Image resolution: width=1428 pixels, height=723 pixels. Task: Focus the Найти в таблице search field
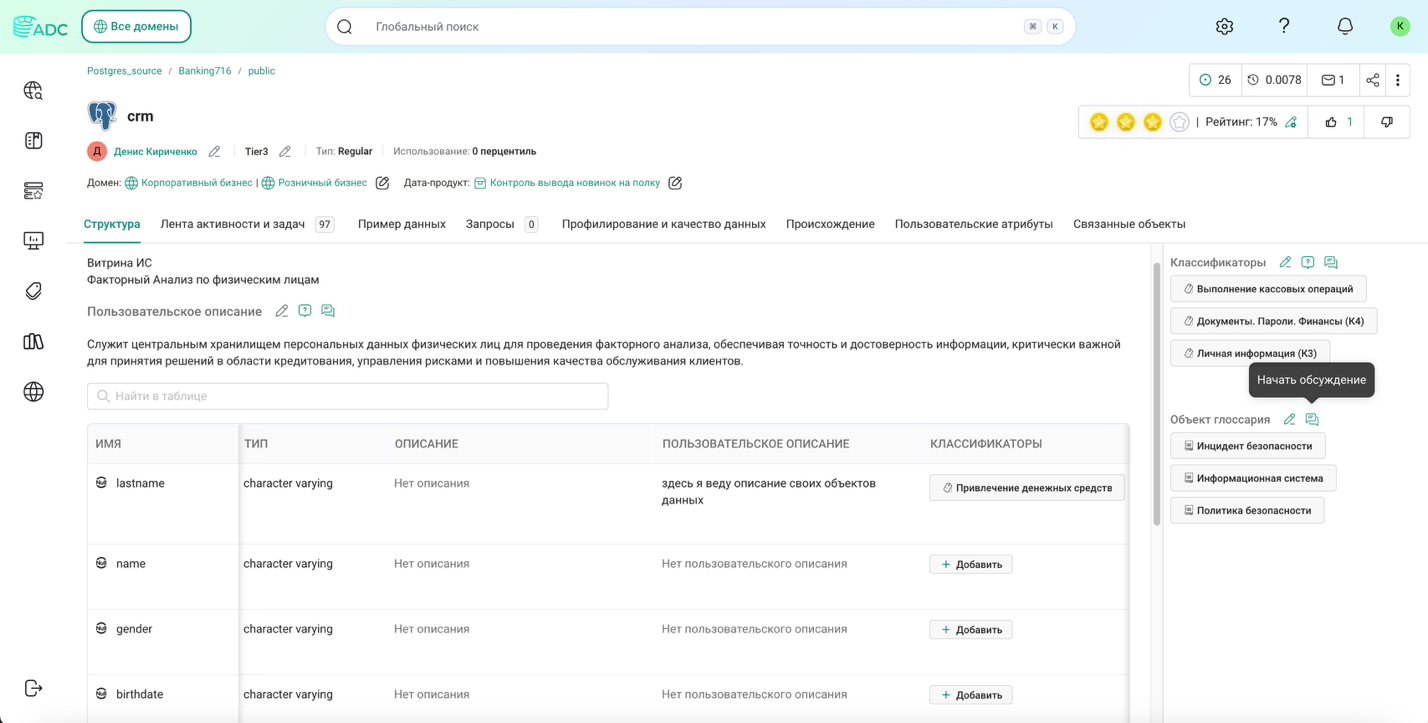[x=348, y=396]
